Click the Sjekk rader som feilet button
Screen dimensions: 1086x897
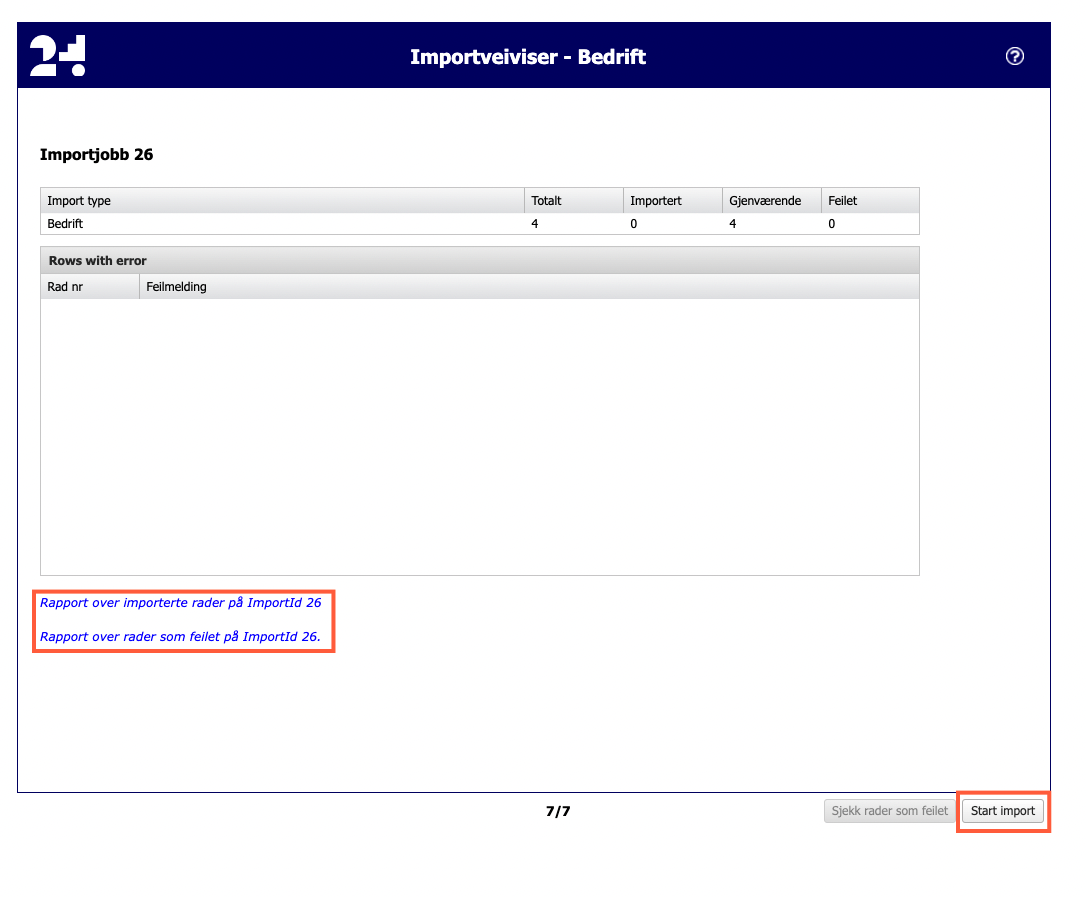[889, 811]
